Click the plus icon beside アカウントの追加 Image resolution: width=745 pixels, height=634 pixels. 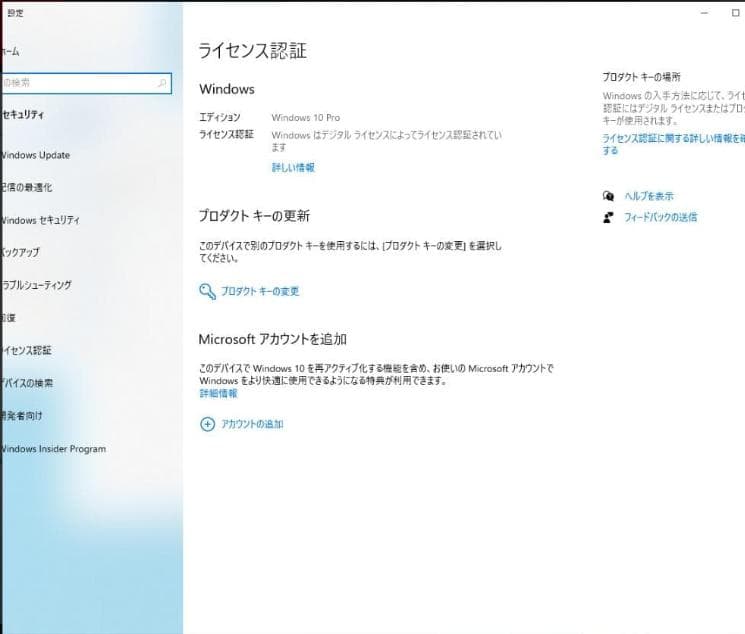pyautogui.click(x=207, y=424)
